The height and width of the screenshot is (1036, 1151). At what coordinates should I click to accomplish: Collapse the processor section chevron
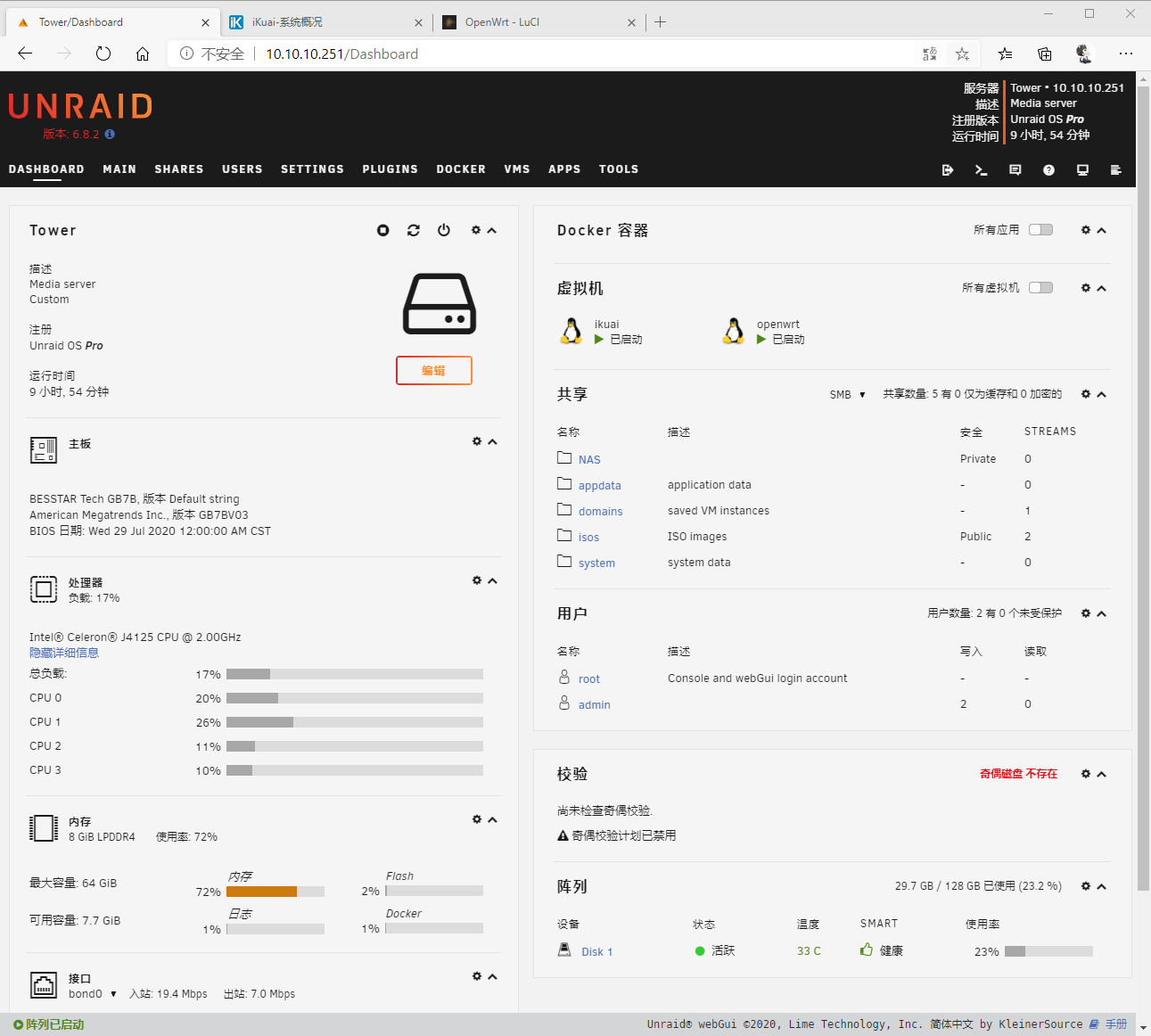pos(492,580)
